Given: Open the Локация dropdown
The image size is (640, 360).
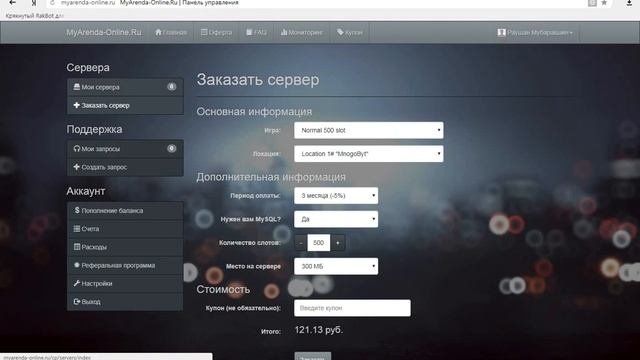Looking at the screenshot, I should [x=369, y=154].
